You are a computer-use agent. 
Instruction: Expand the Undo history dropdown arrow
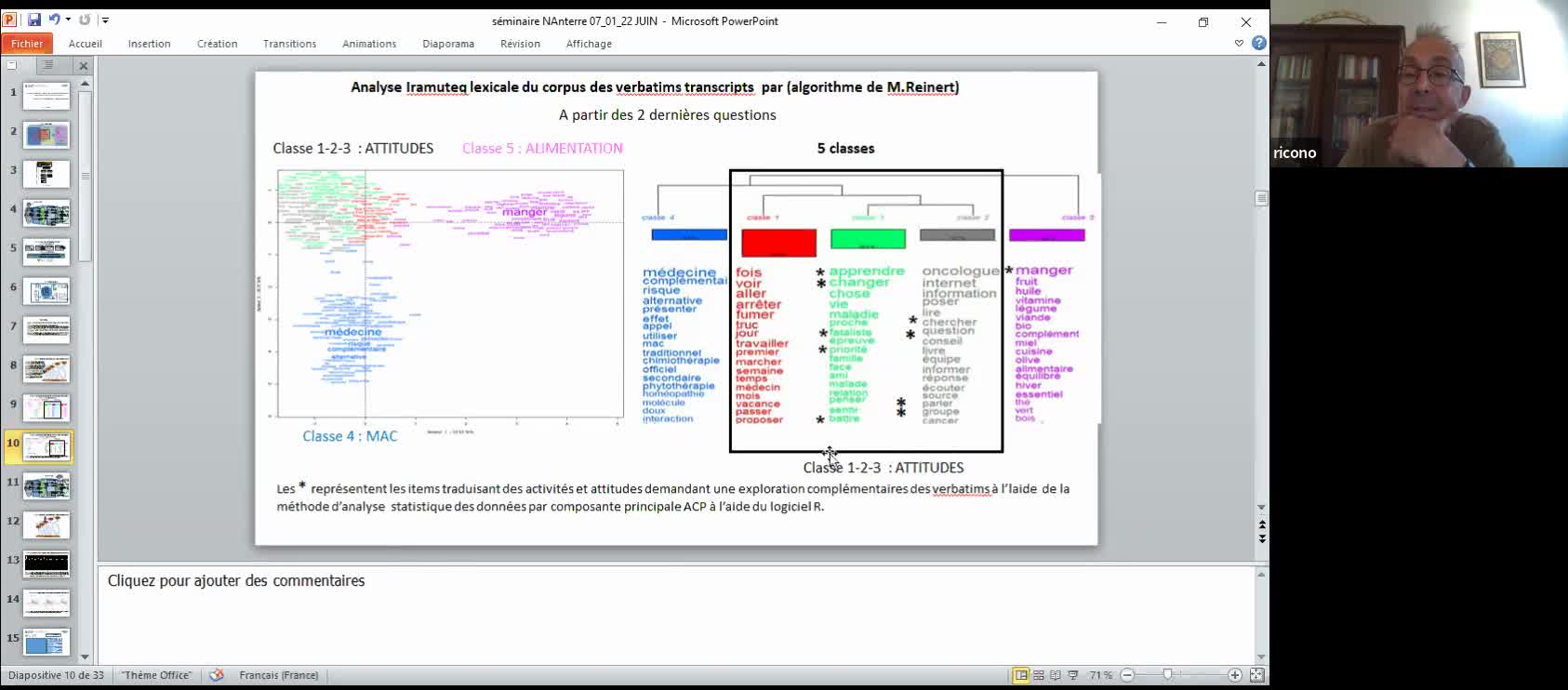click(68, 20)
